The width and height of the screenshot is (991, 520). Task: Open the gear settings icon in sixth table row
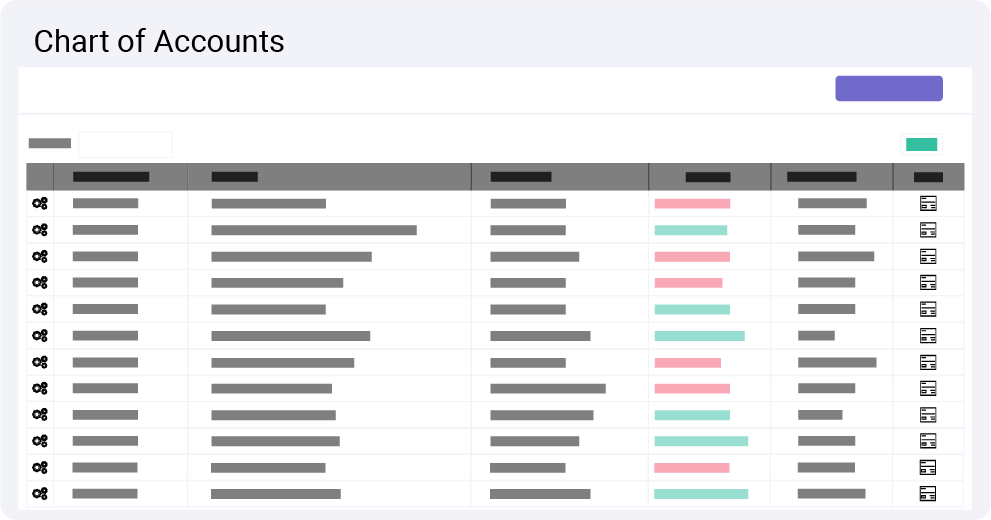point(40,336)
